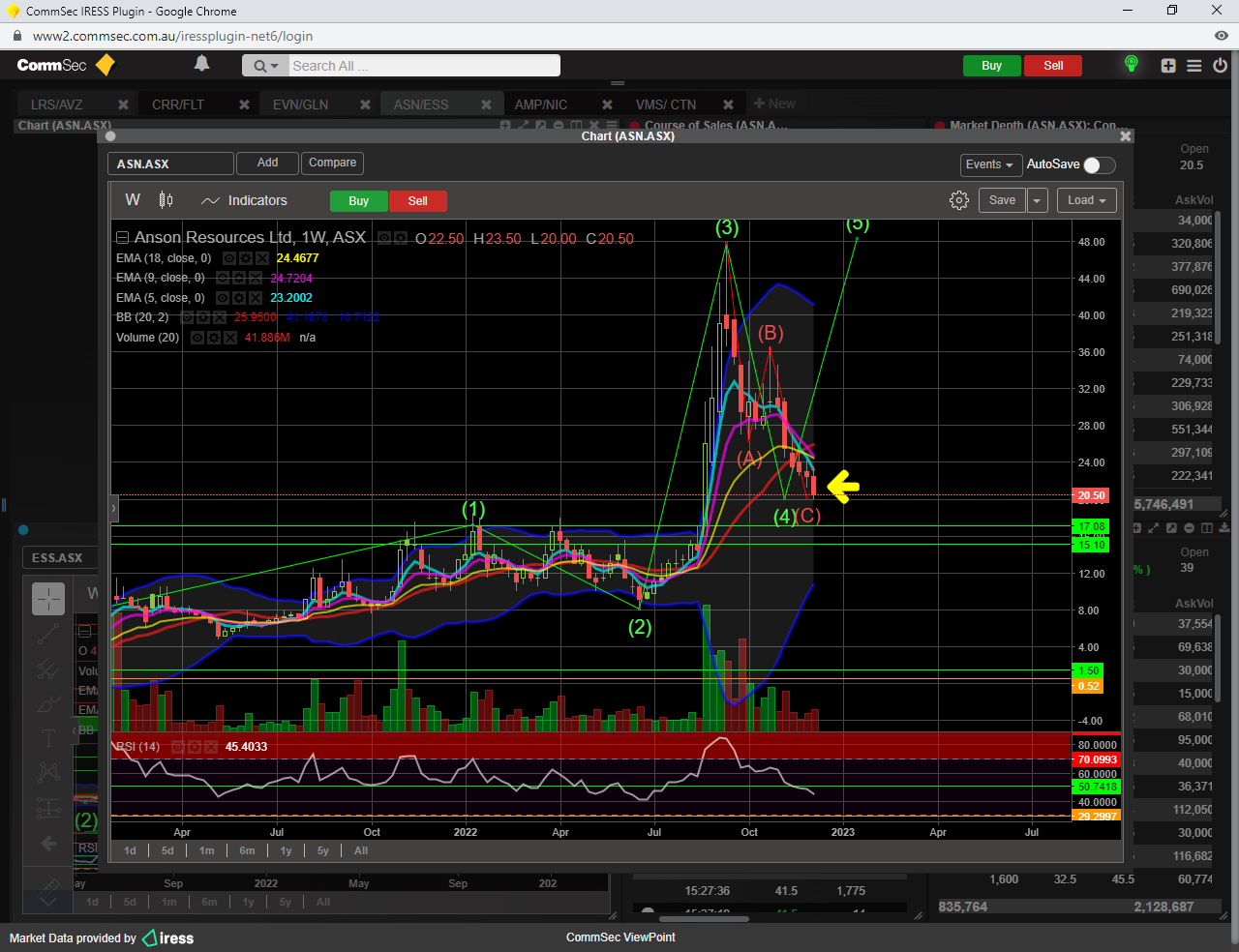This screenshot has width=1239, height=952.
Task: Switch to the VMS/ CTN tab
Action: (666, 104)
